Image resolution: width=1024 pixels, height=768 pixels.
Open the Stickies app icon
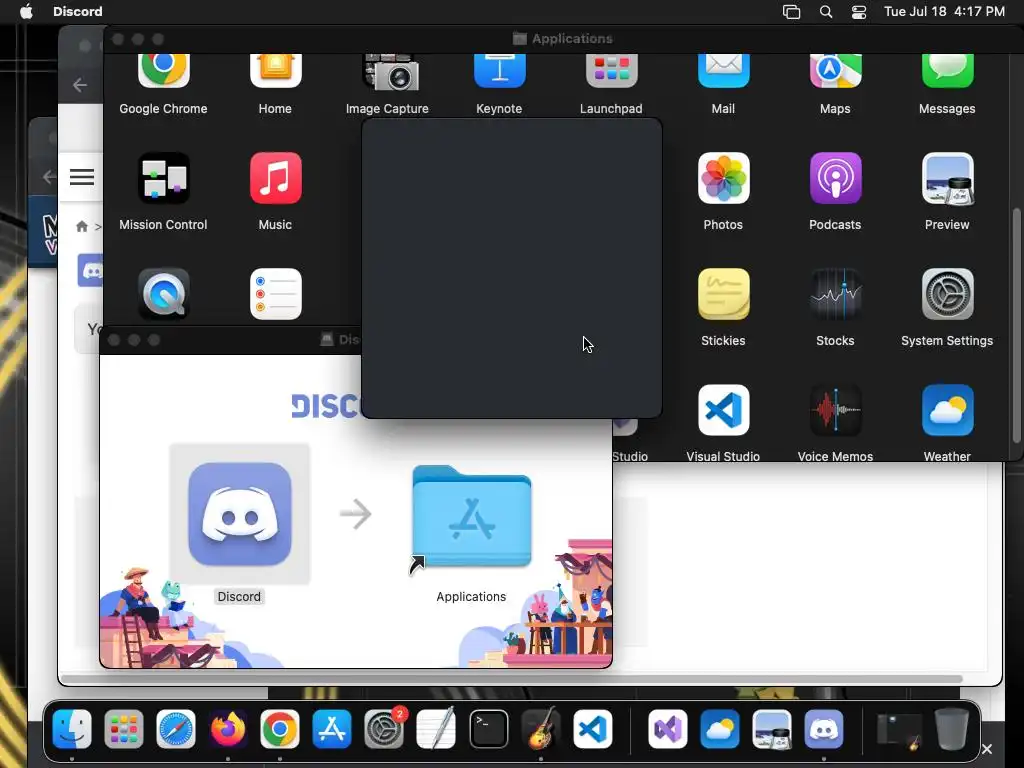pos(724,294)
